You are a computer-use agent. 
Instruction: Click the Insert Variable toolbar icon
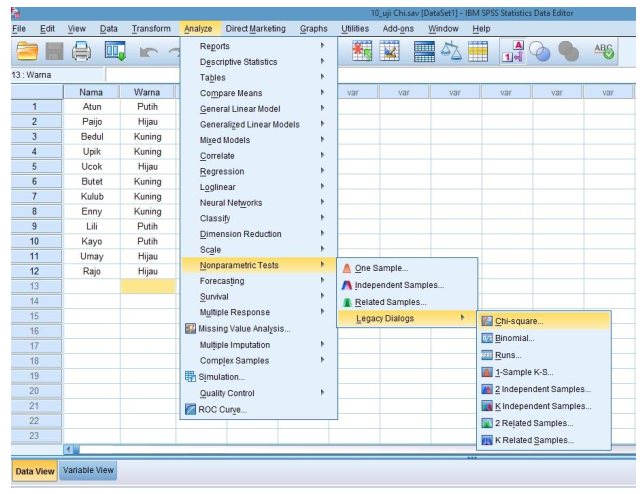(x=389, y=51)
